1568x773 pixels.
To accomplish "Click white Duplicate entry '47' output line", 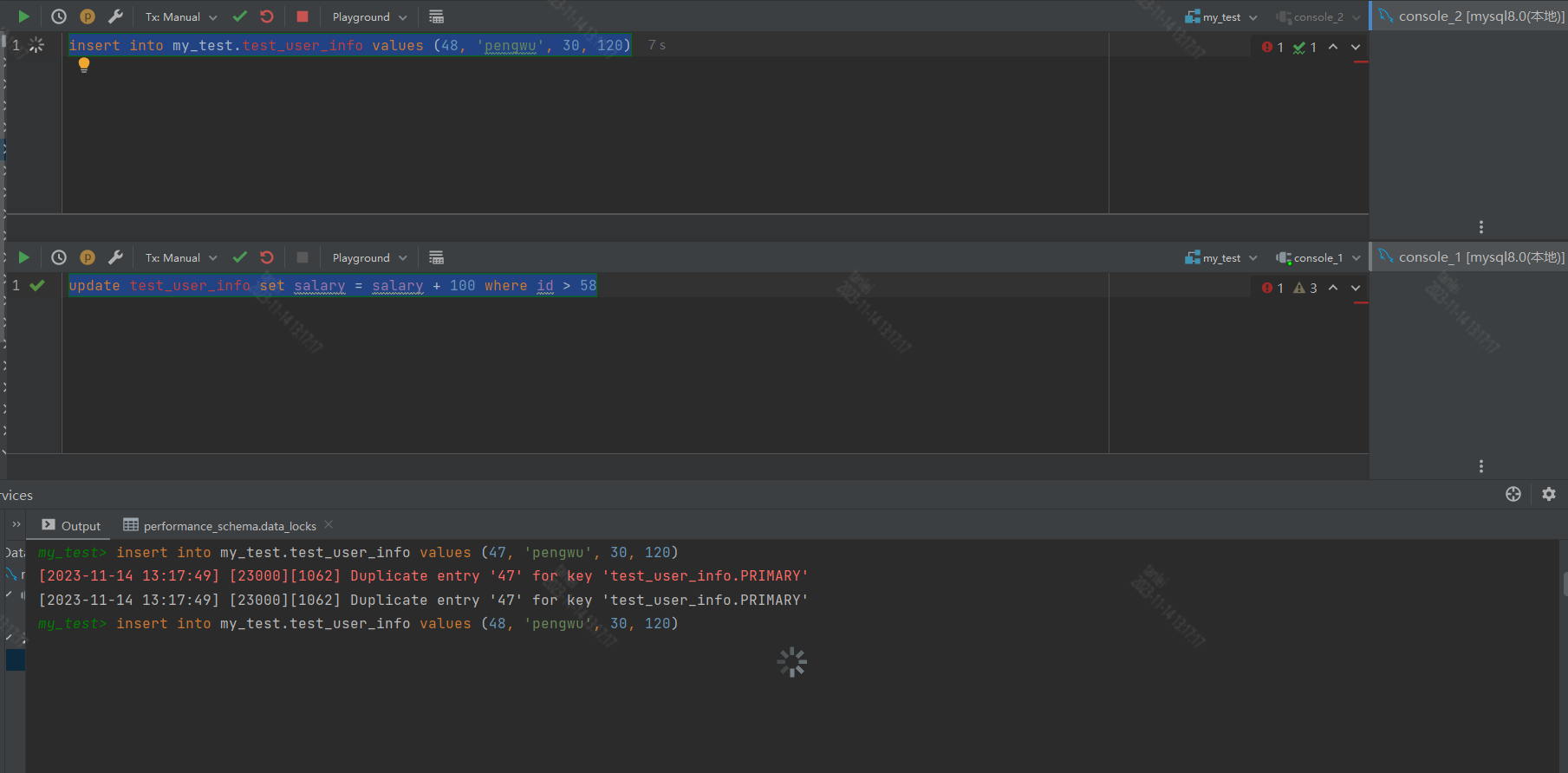I will coord(423,600).
